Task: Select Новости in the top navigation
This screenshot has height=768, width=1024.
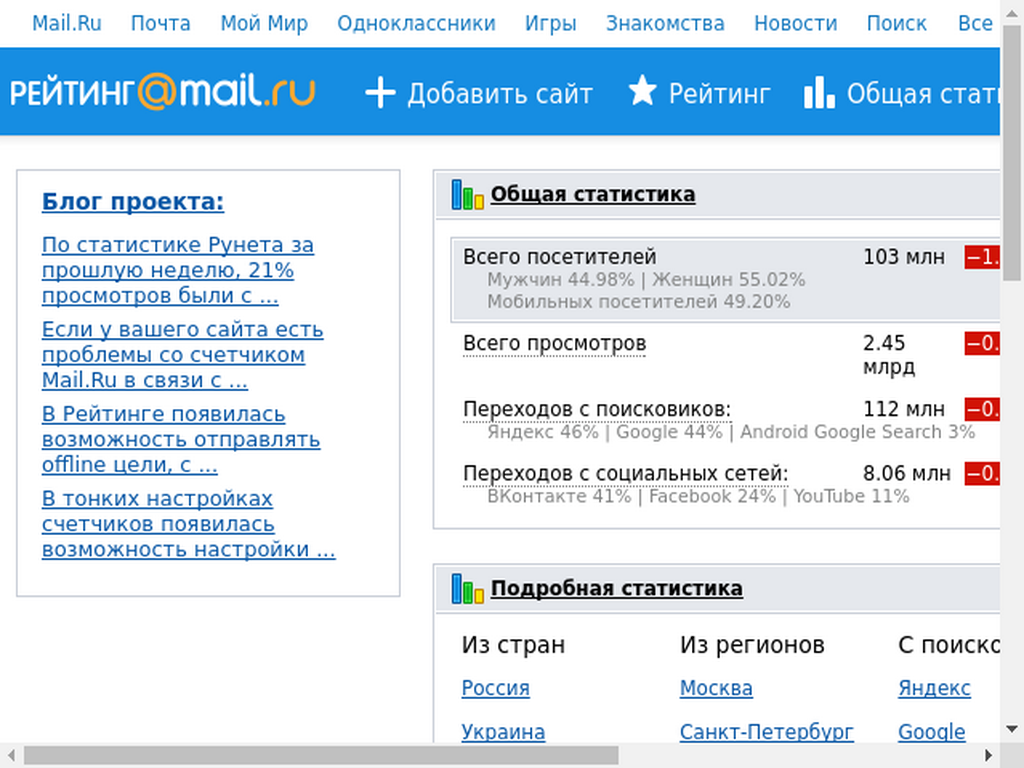Action: point(795,24)
